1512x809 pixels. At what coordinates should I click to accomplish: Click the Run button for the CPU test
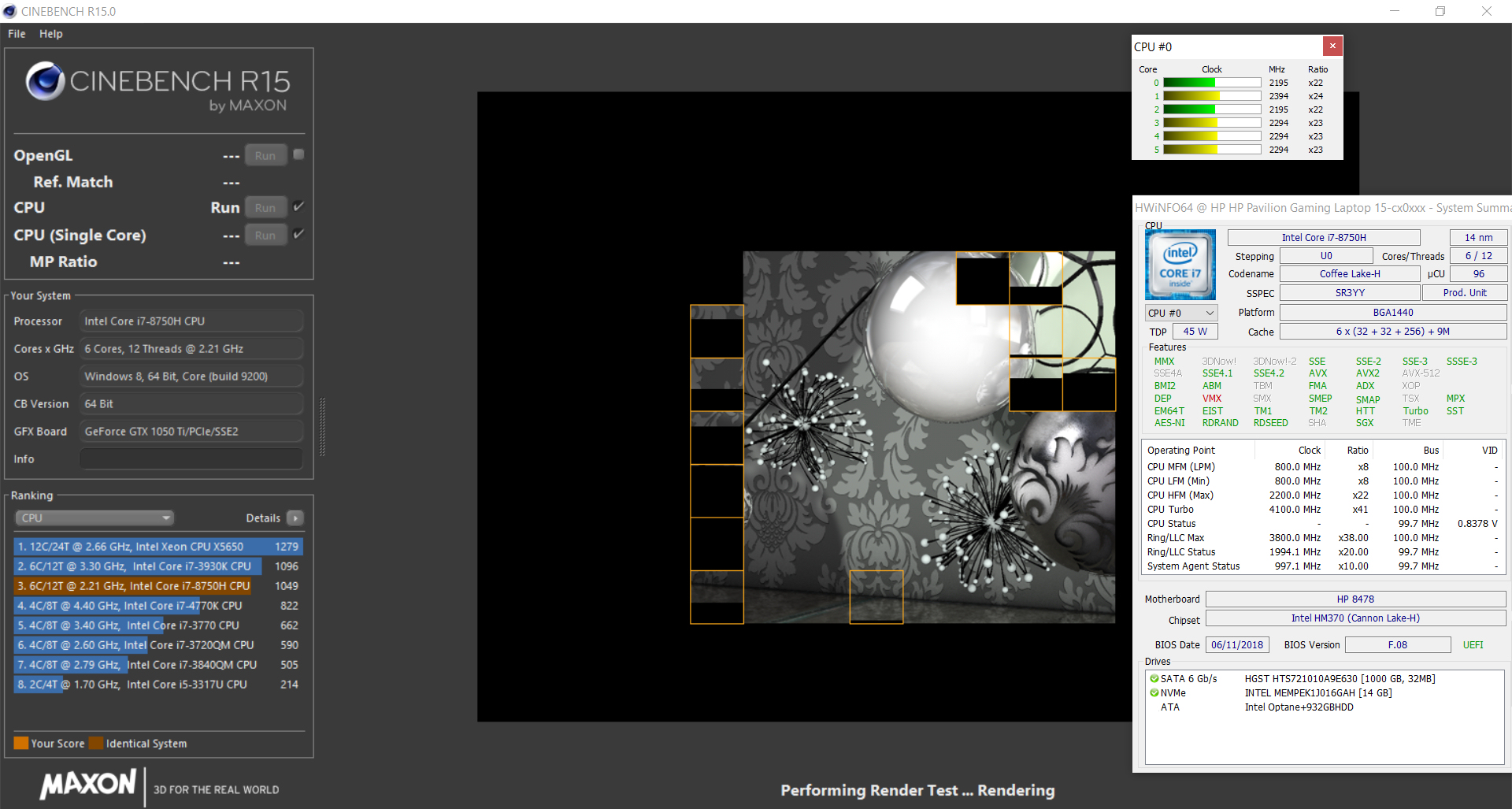265,207
